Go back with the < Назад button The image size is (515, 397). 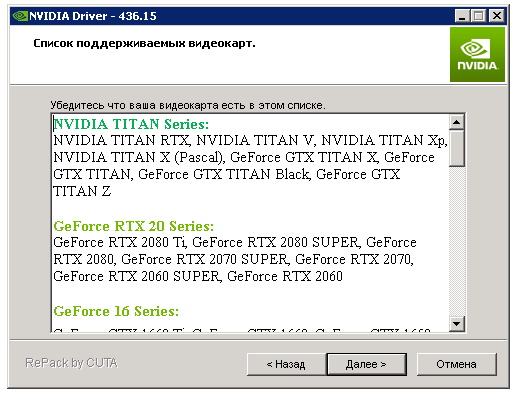(286, 364)
